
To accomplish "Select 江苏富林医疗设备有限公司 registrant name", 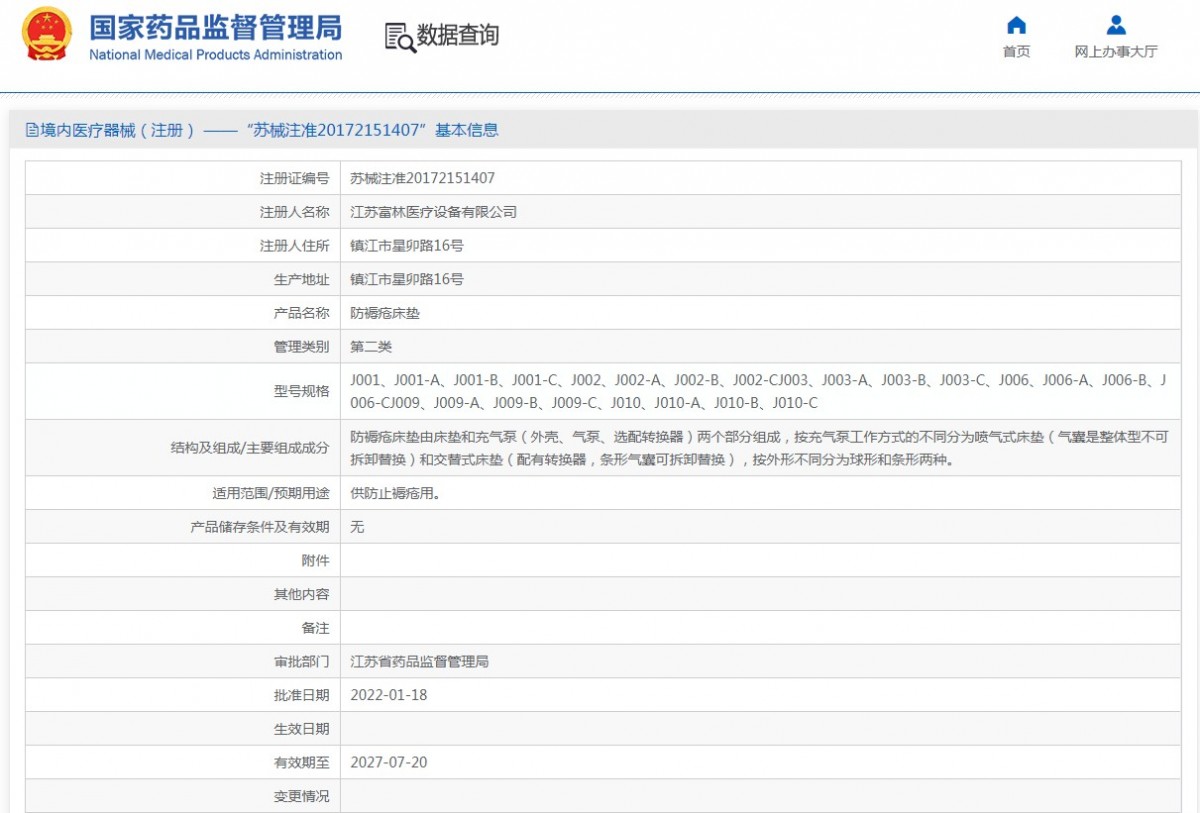I will click(x=433, y=212).
